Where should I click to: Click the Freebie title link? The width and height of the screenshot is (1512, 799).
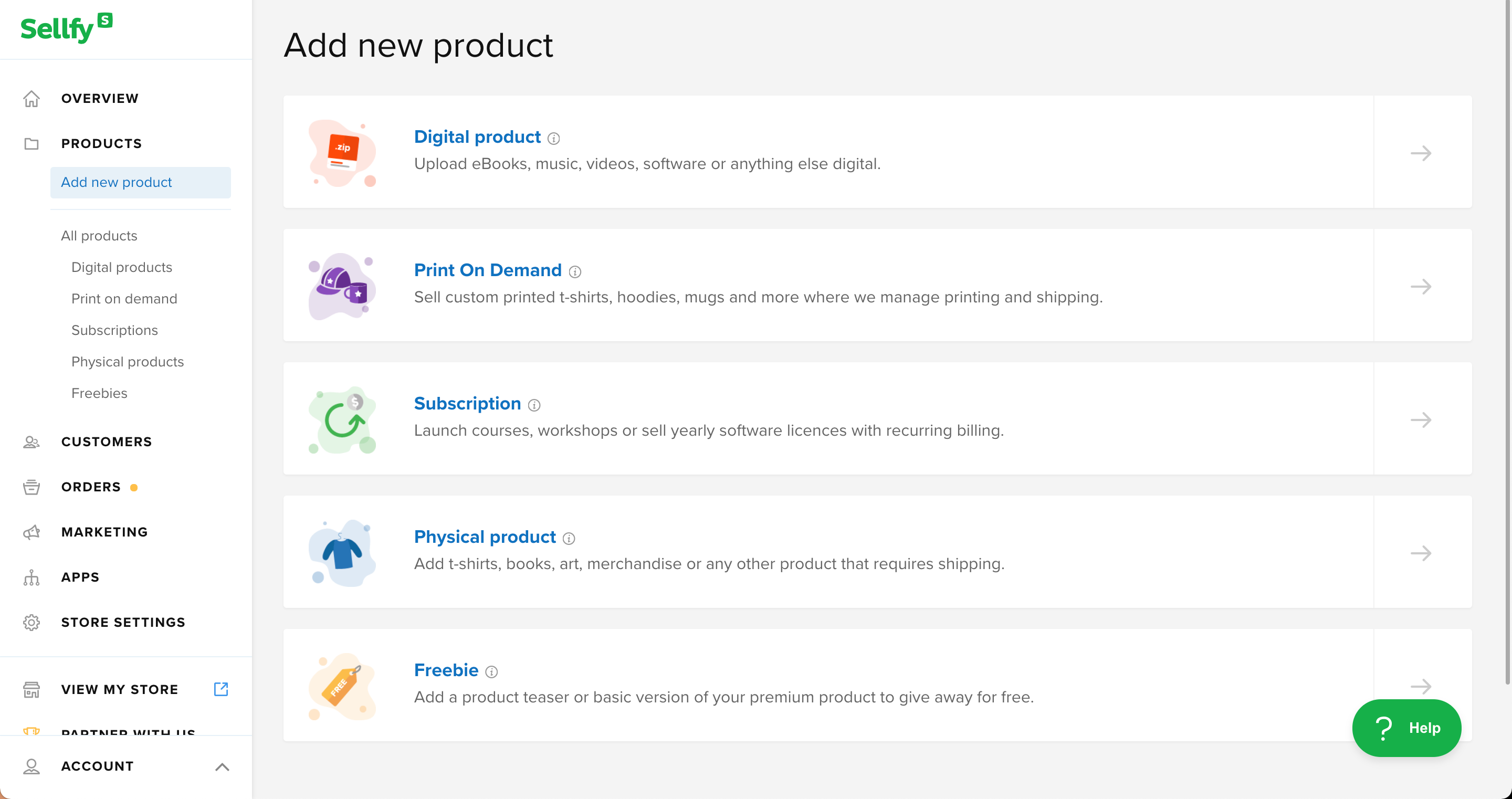[x=446, y=670]
